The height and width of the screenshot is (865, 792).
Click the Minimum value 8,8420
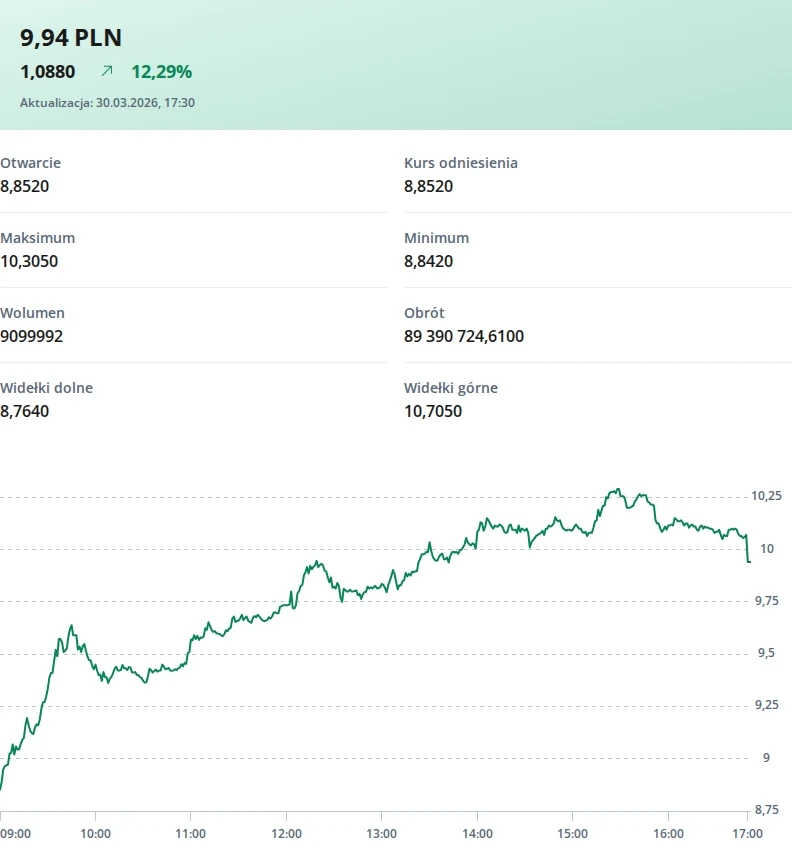tap(429, 261)
